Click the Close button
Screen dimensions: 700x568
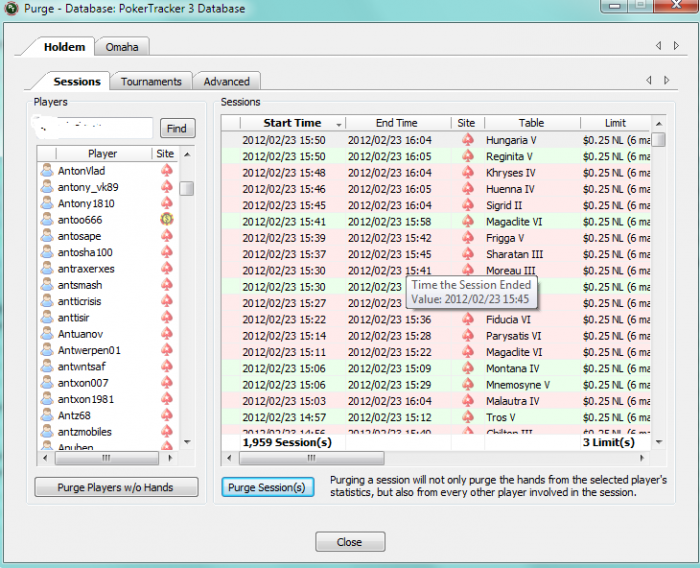click(x=350, y=542)
